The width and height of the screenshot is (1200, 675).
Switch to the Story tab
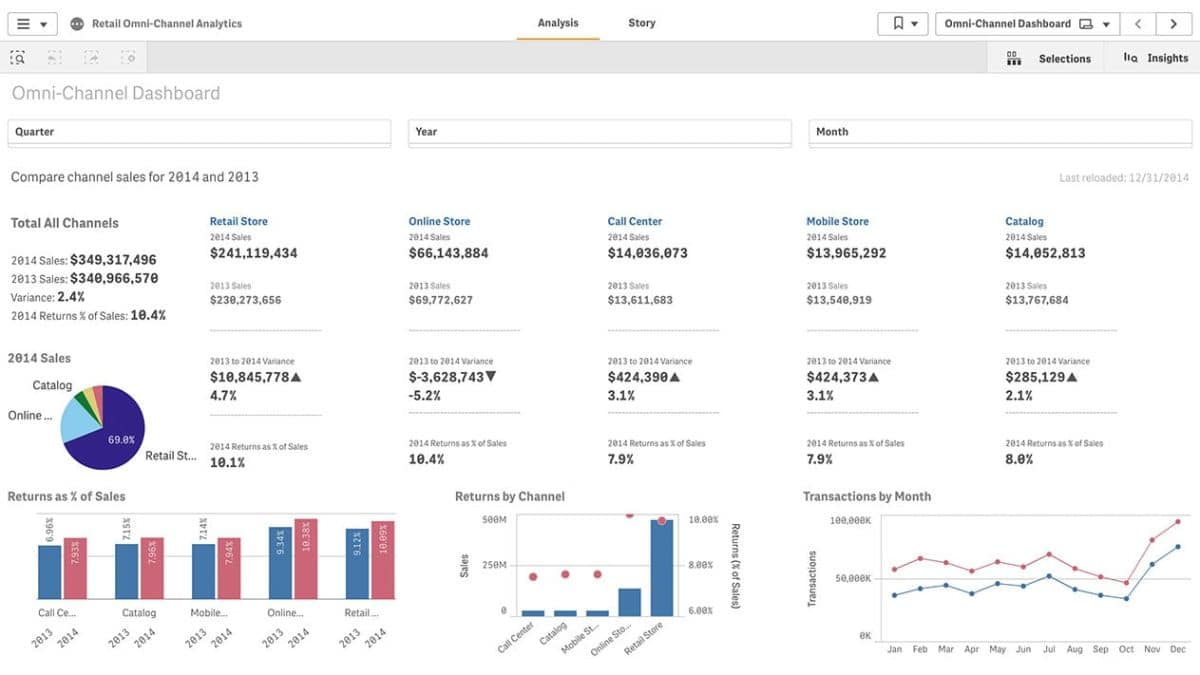[641, 23]
